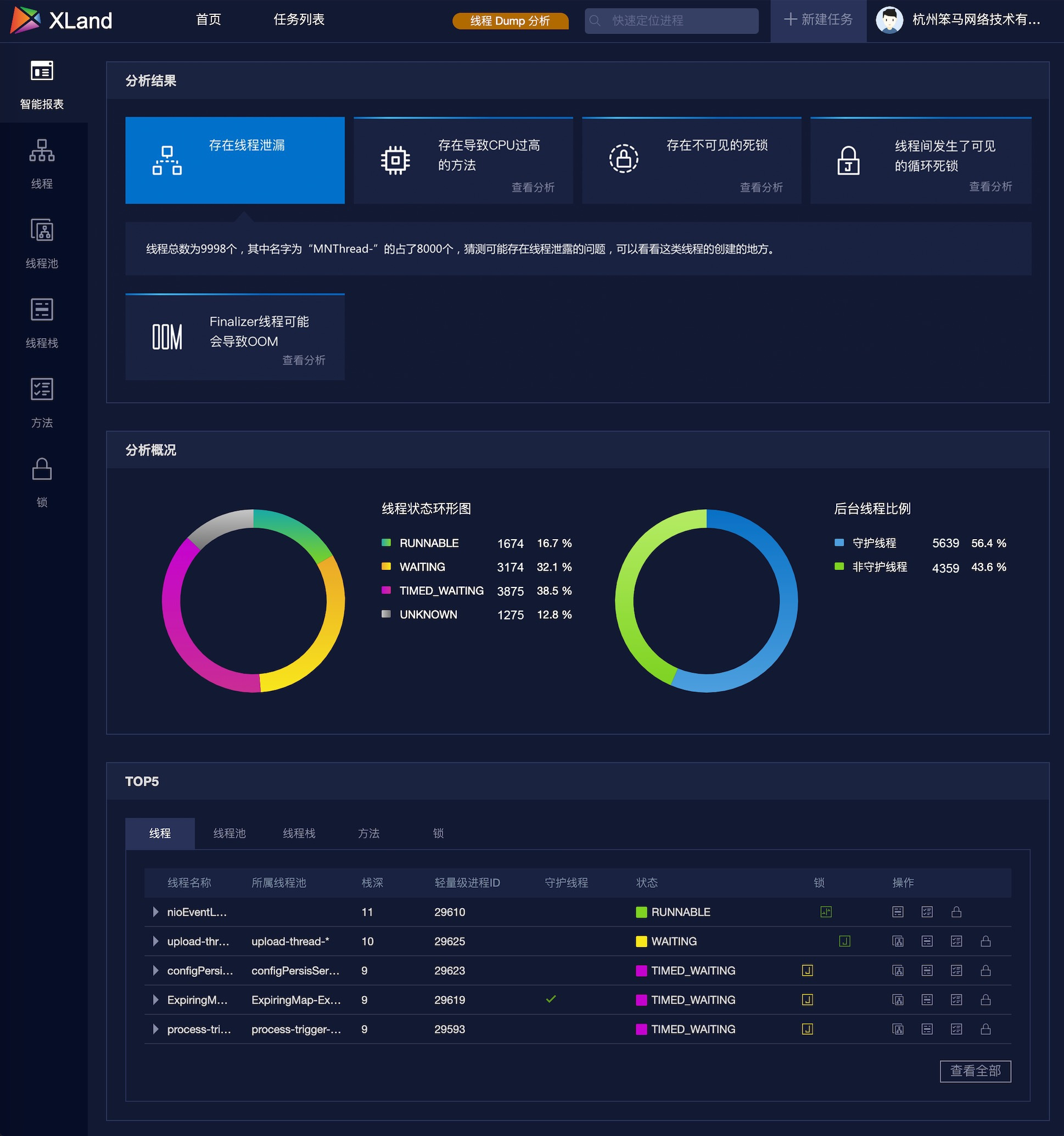
Task: Click the TIMED_WAITING legend color swatch
Action: [387, 590]
